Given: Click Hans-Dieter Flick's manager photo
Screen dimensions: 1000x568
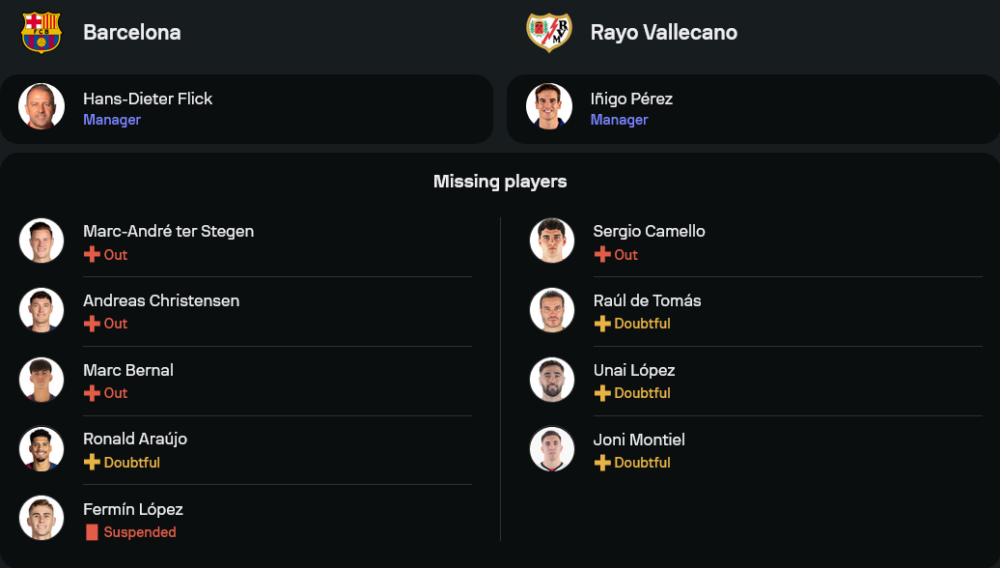Looking at the screenshot, I should 41,106.
